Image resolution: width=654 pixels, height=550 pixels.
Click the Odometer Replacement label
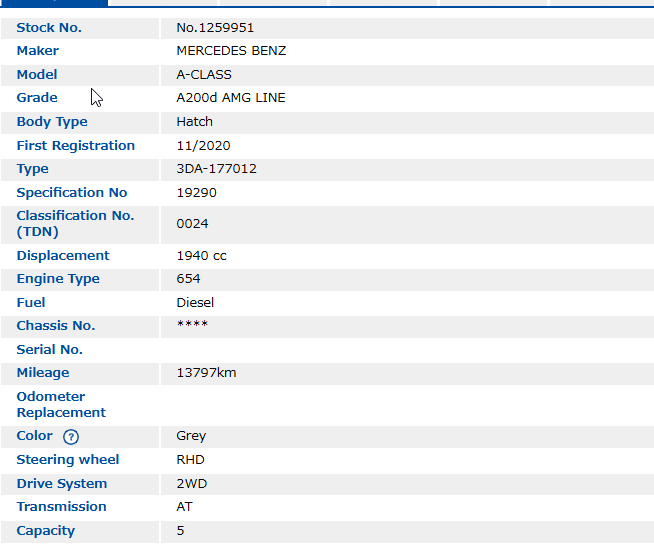[61, 405]
